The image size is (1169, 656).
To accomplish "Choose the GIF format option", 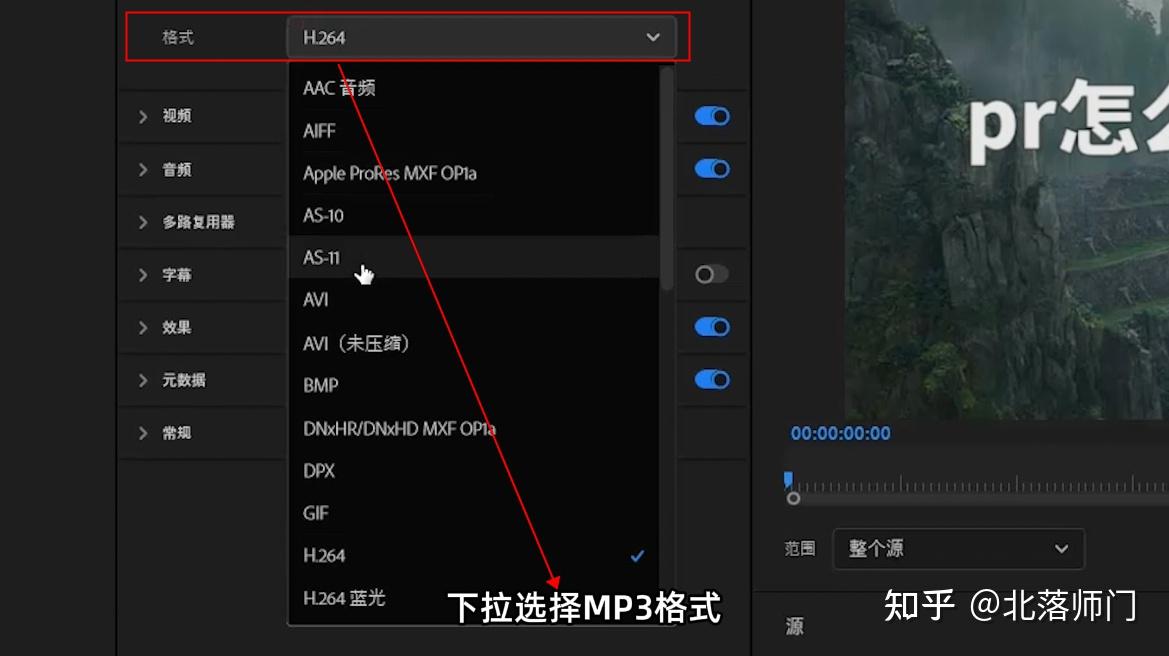I will pyautogui.click(x=316, y=512).
